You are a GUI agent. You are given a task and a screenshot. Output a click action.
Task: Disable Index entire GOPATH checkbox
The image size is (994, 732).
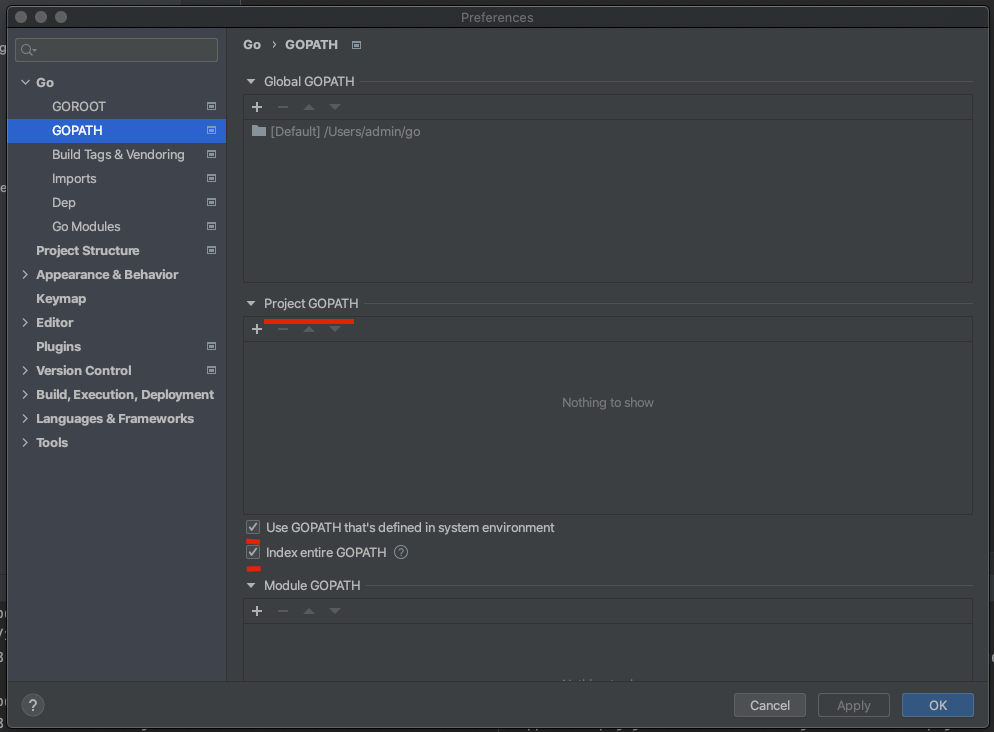click(253, 552)
